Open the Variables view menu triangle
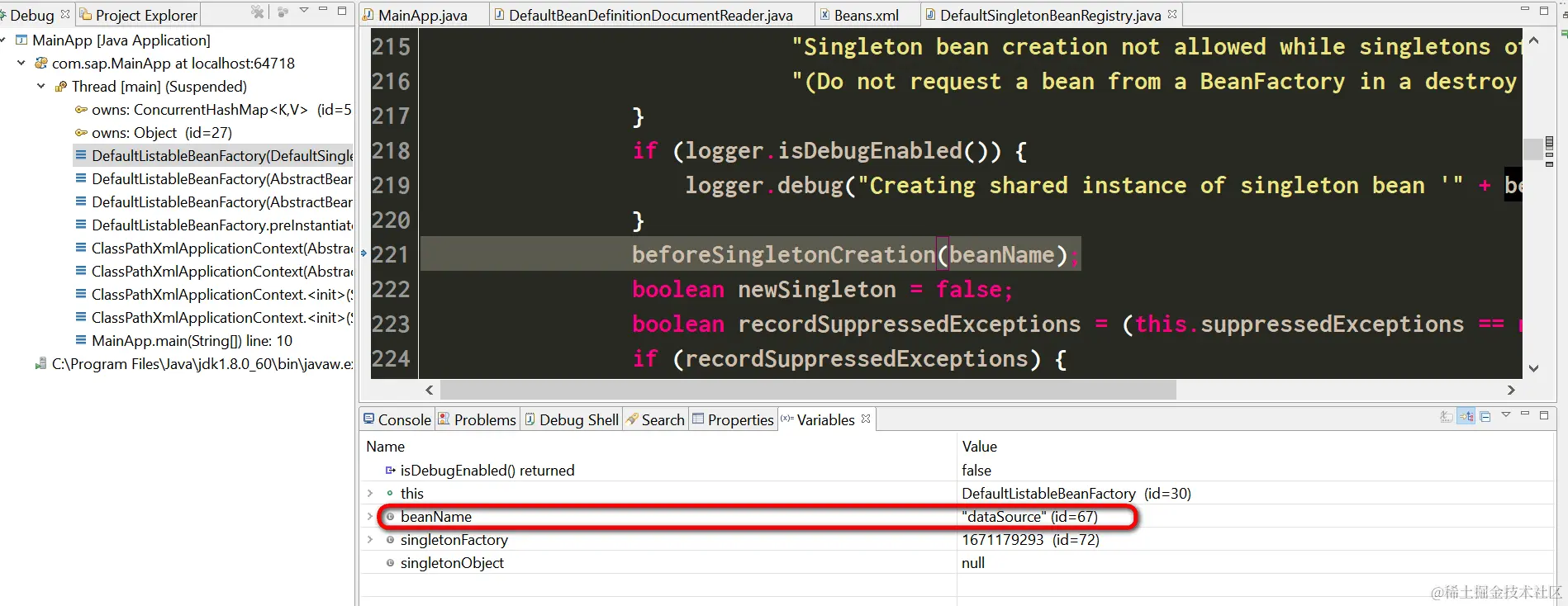Viewport: 1568px width, 606px height. pos(1506,414)
